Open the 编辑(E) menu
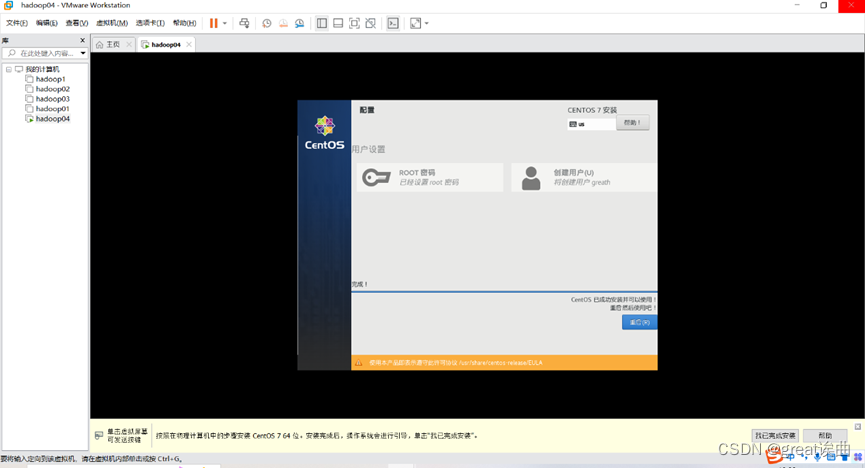 pyautogui.click(x=46, y=23)
